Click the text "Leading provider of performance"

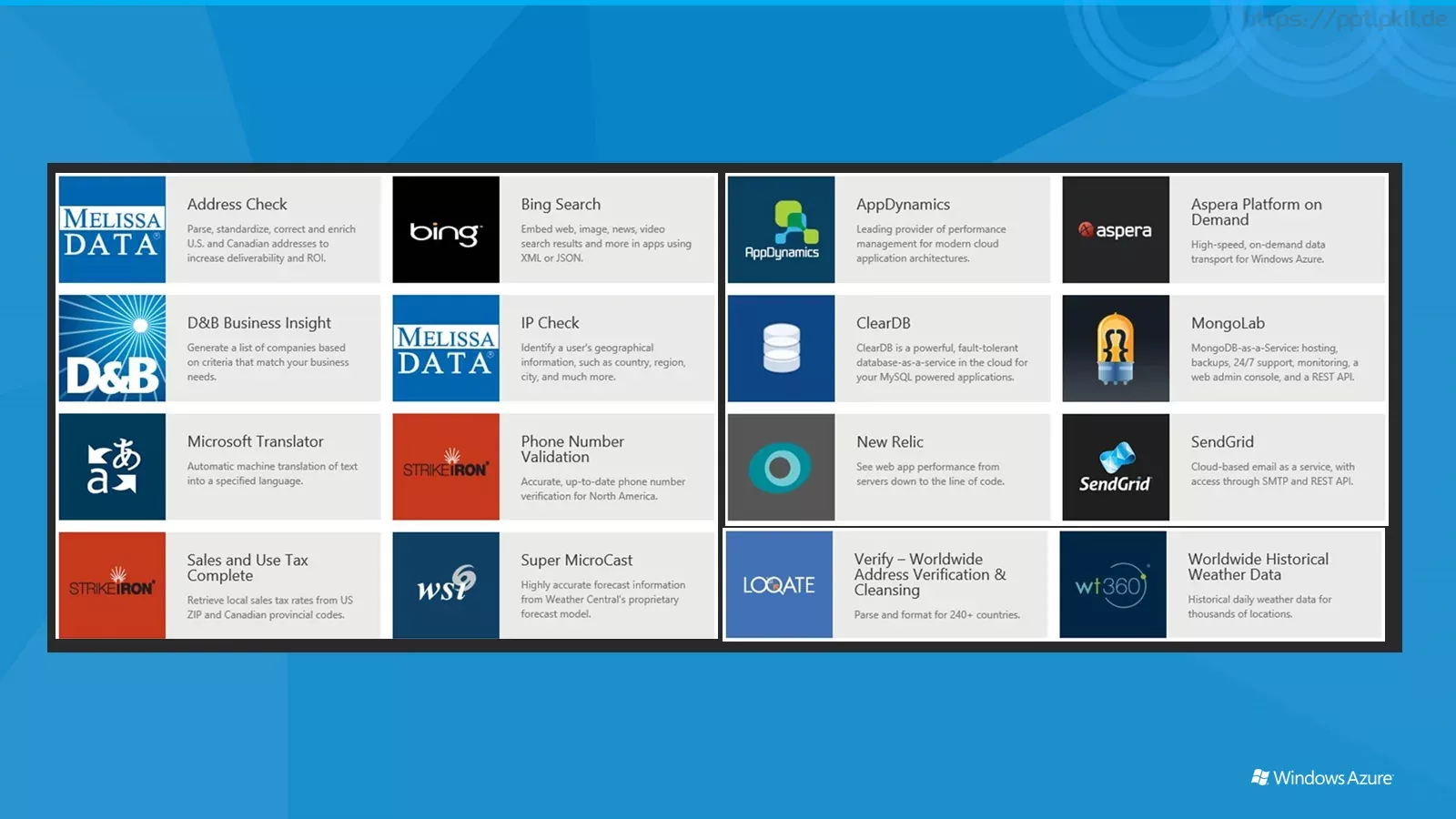pyautogui.click(x=931, y=229)
